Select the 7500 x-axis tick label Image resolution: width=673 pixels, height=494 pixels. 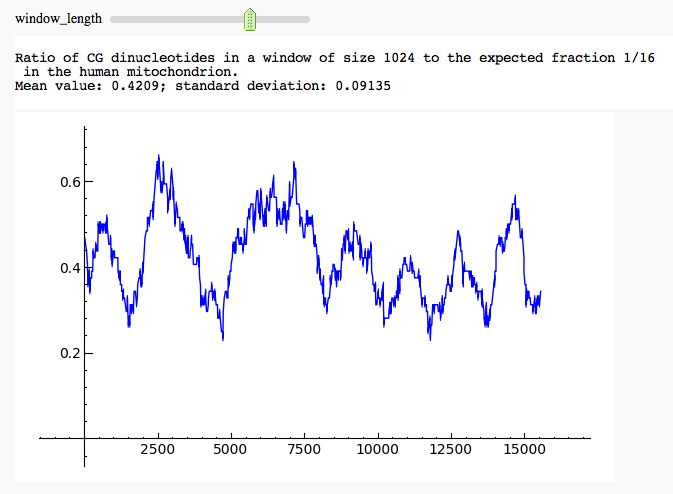(304, 451)
